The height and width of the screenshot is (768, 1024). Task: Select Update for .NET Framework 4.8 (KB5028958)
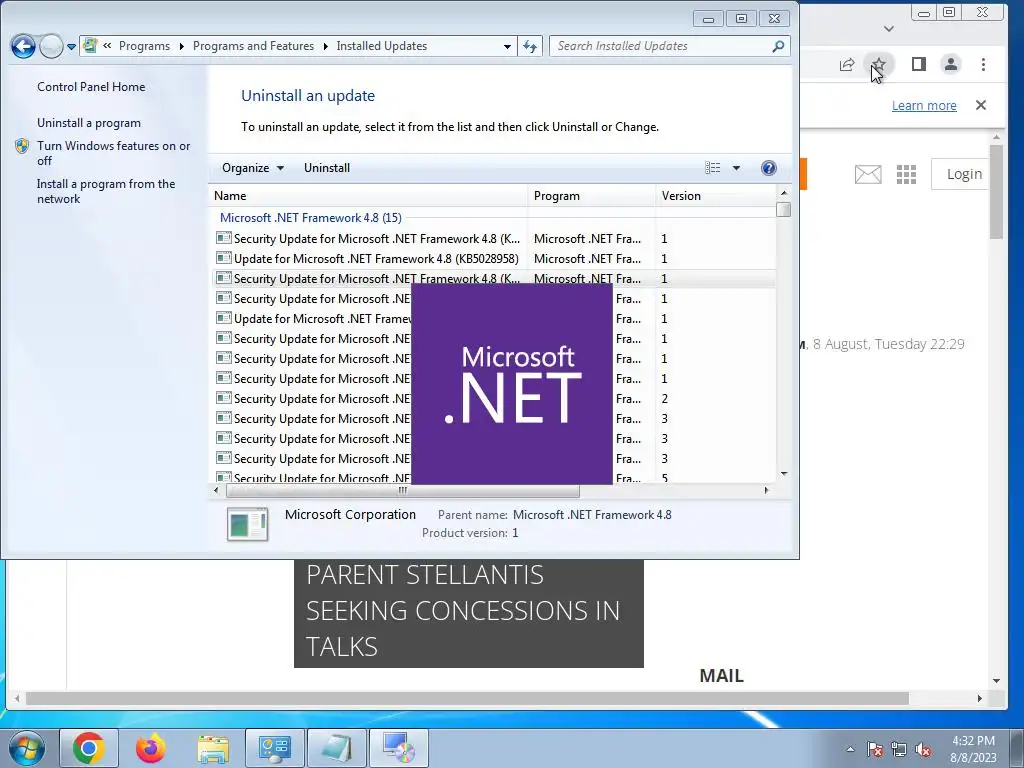(494, 259)
